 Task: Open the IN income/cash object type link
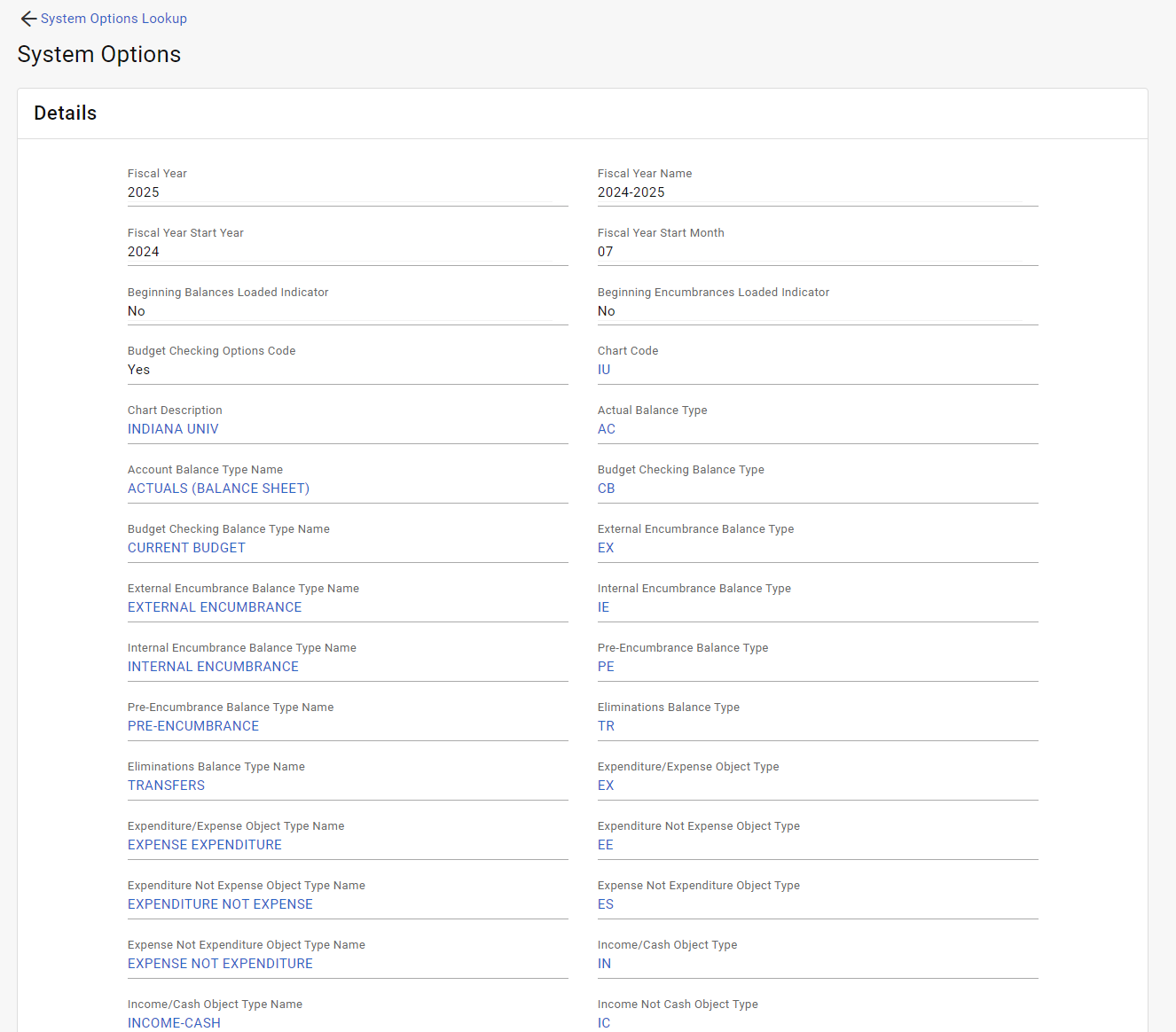click(604, 964)
